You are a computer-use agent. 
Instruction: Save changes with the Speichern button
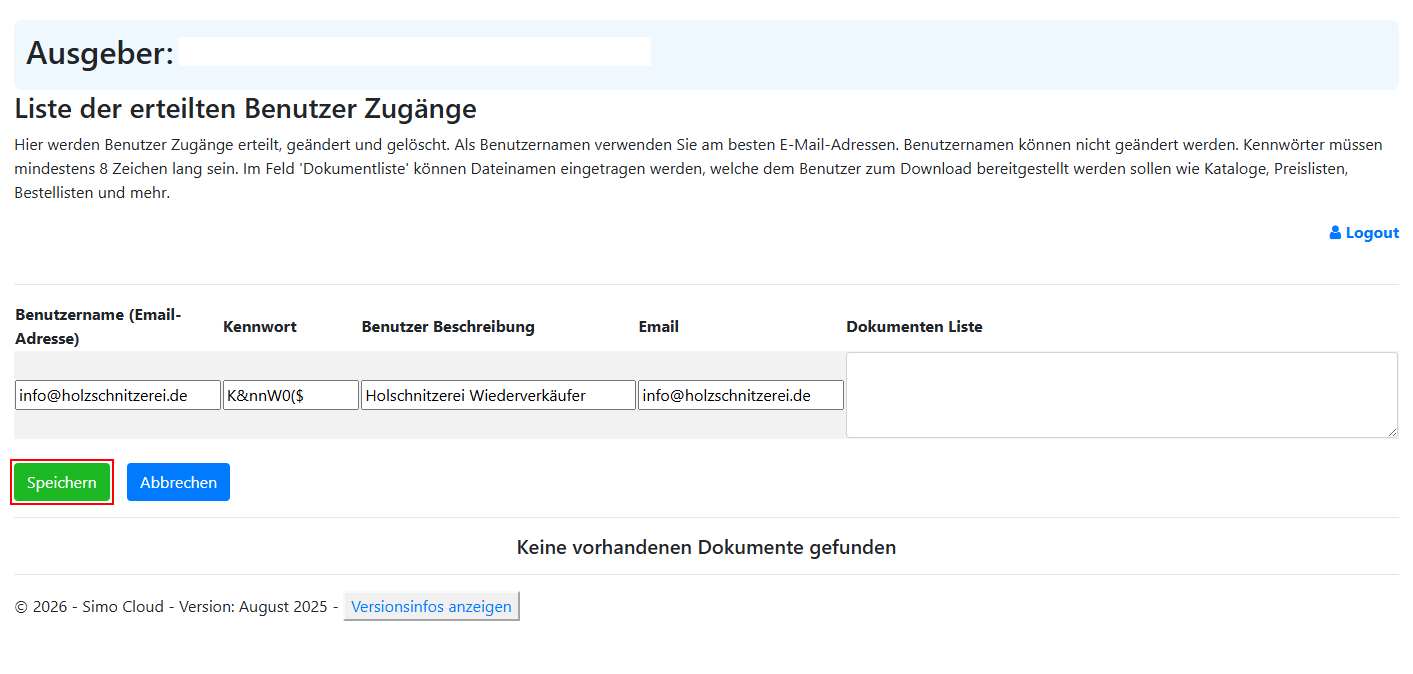coord(62,482)
